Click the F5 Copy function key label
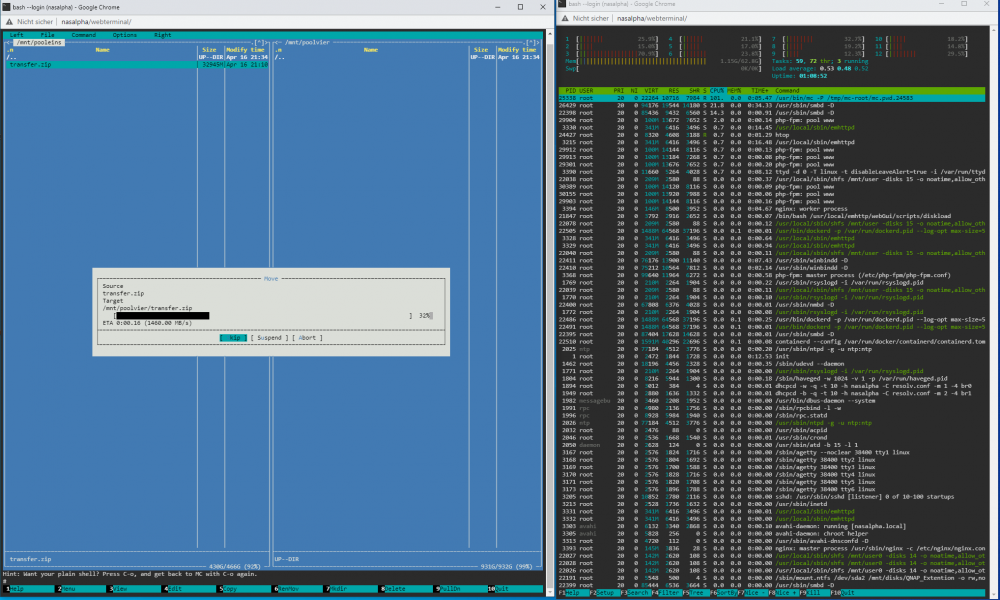This screenshot has width=1000, height=600. coord(244,589)
